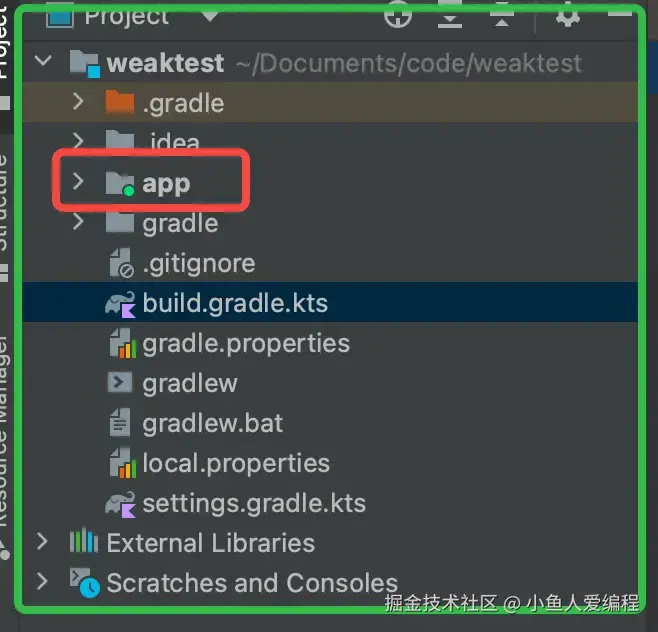The image size is (658, 632).
Task: Open the Project panel settings gear
Action: 567,15
